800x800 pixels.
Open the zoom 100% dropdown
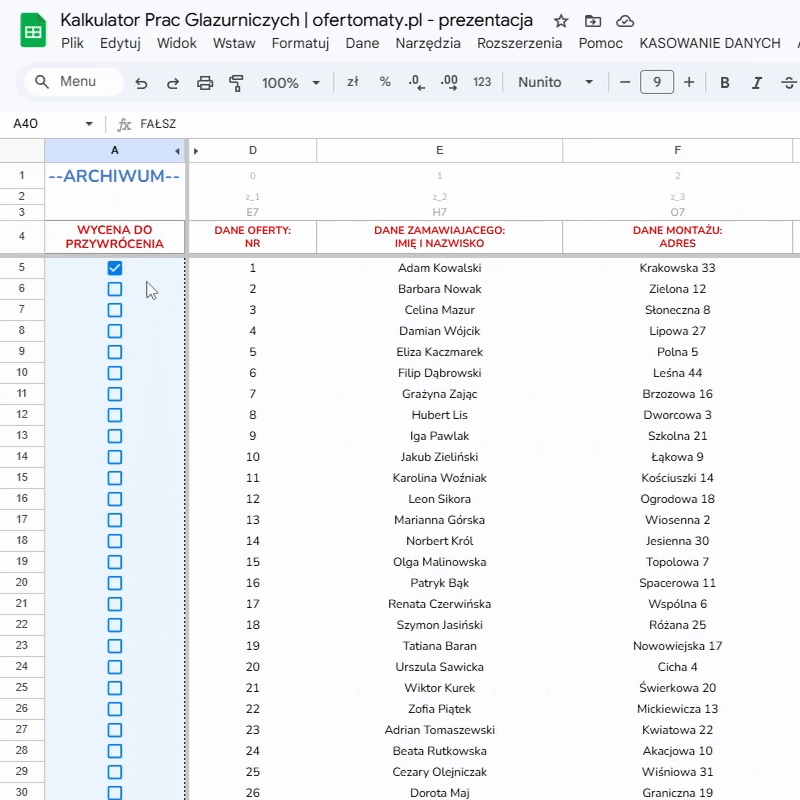click(x=291, y=83)
